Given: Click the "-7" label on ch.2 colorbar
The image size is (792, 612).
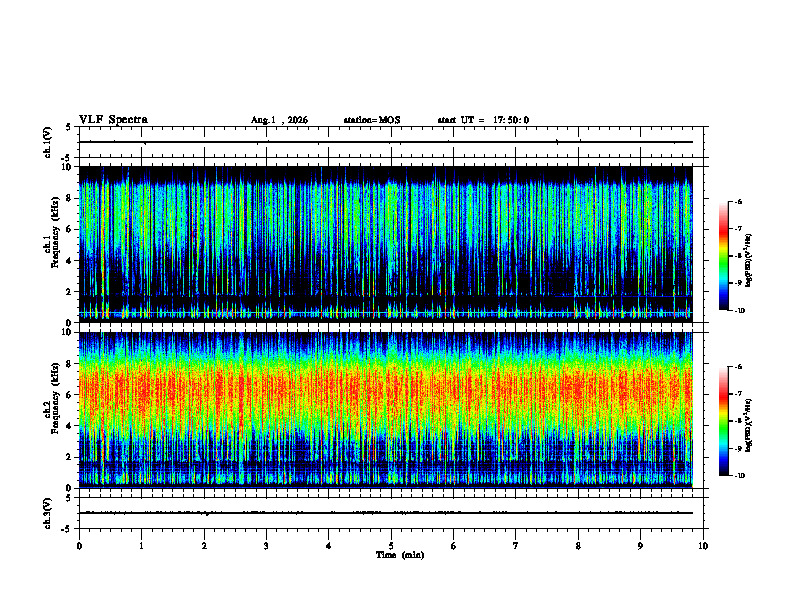Looking at the screenshot, I should coord(738,394).
